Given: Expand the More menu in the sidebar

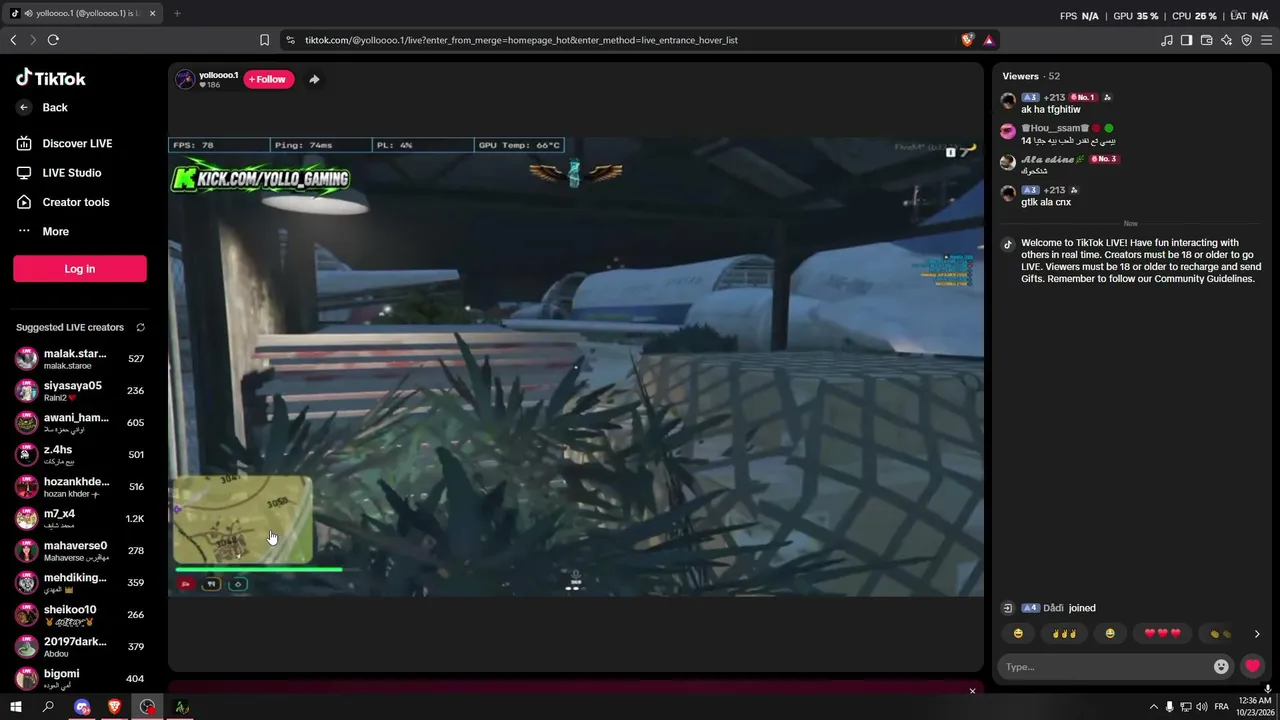Looking at the screenshot, I should (x=44, y=231).
